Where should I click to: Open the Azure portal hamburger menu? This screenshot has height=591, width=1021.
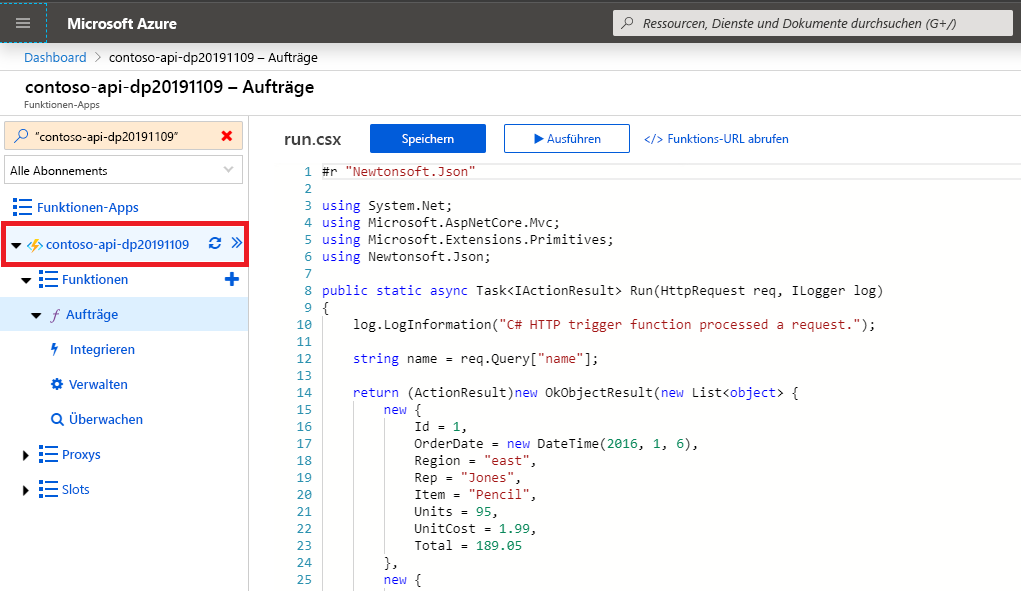click(x=22, y=22)
